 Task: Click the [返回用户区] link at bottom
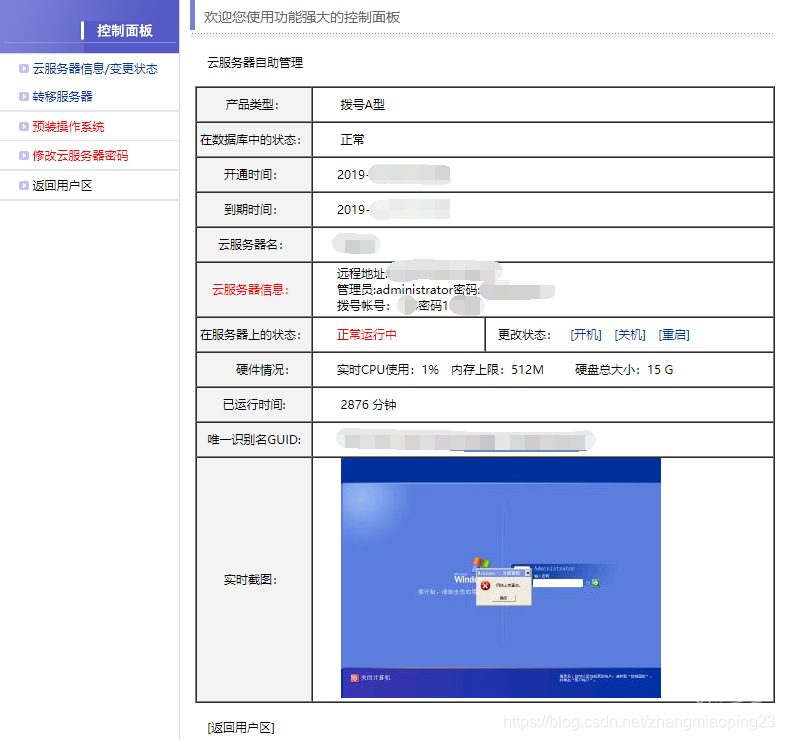point(241,727)
